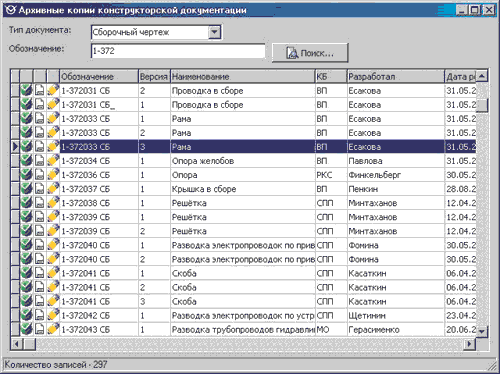Click the cell Павлова
The width and height of the screenshot is (500, 374).
(396, 161)
